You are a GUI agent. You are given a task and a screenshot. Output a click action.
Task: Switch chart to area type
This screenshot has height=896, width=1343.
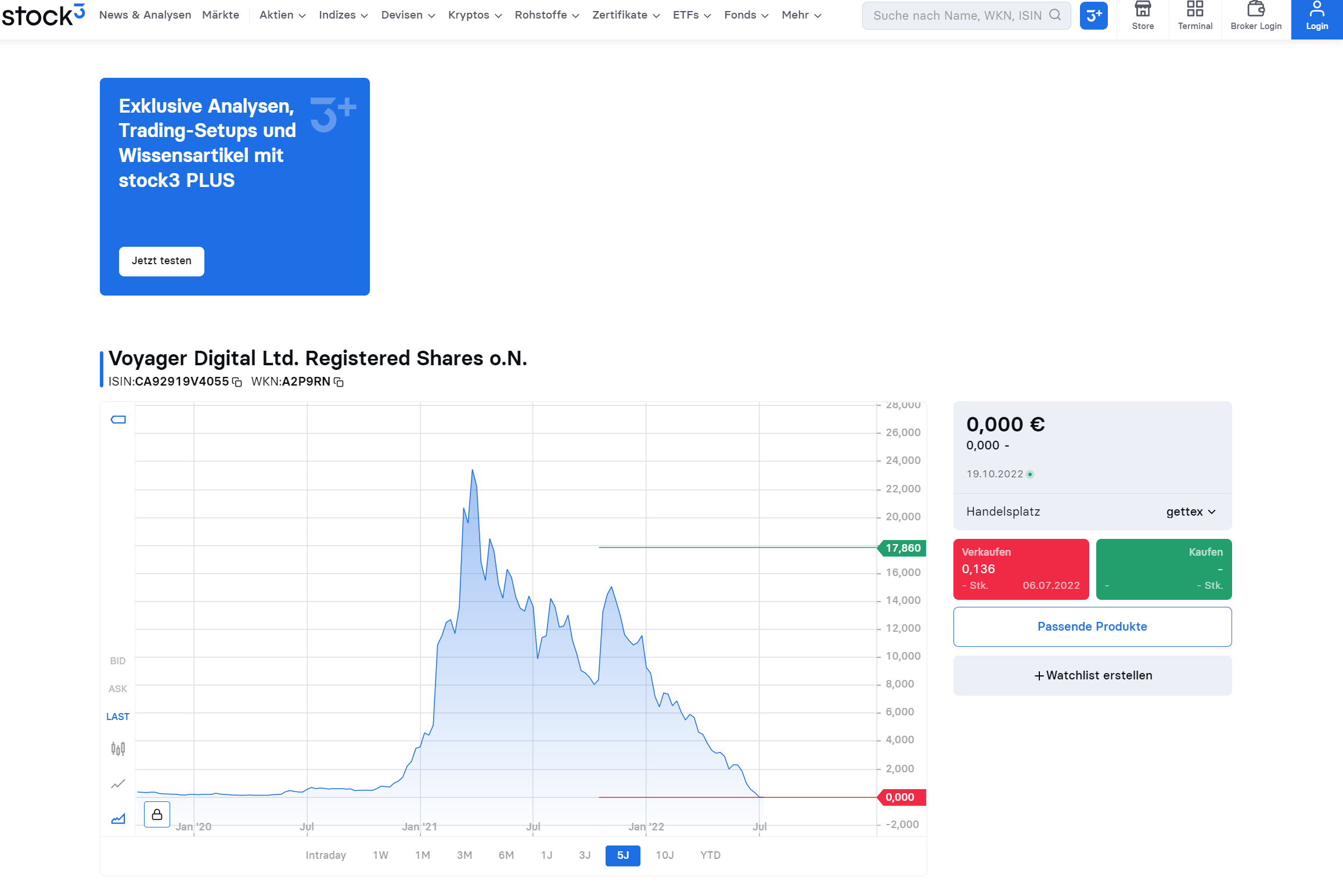[x=118, y=819]
